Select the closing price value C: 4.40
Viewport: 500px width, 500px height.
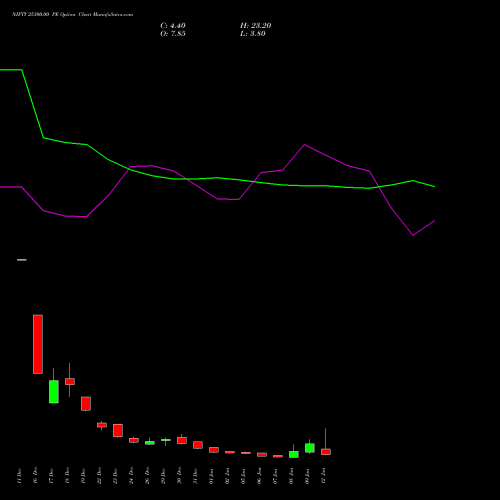point(173,26)
